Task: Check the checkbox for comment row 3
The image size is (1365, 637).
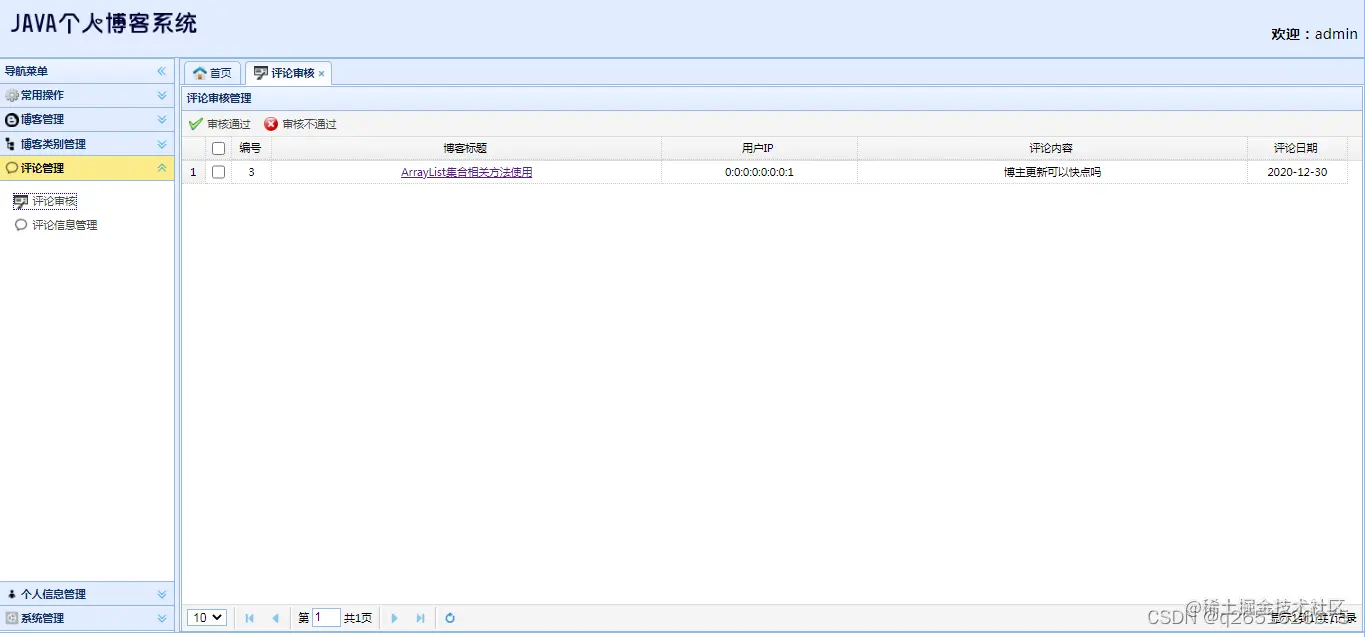Action: (219, 172)
